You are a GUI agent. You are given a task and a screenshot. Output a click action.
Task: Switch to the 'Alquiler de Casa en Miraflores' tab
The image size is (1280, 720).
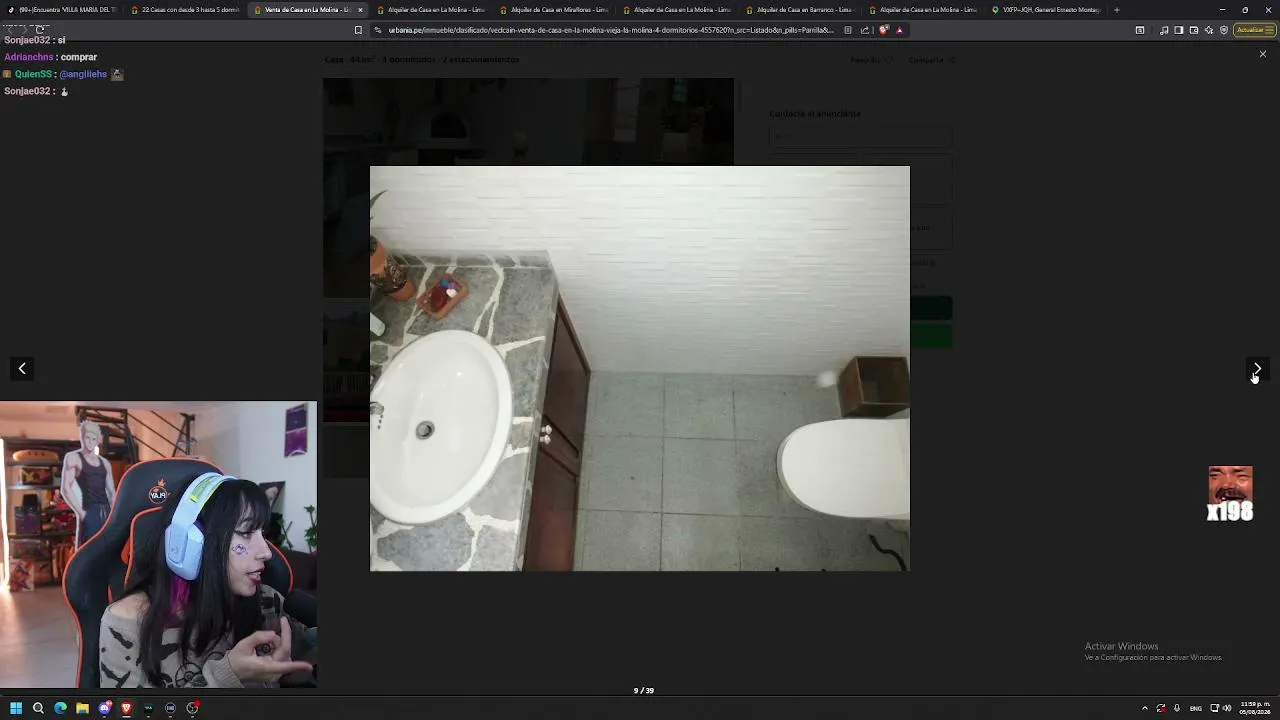[556, 10]
